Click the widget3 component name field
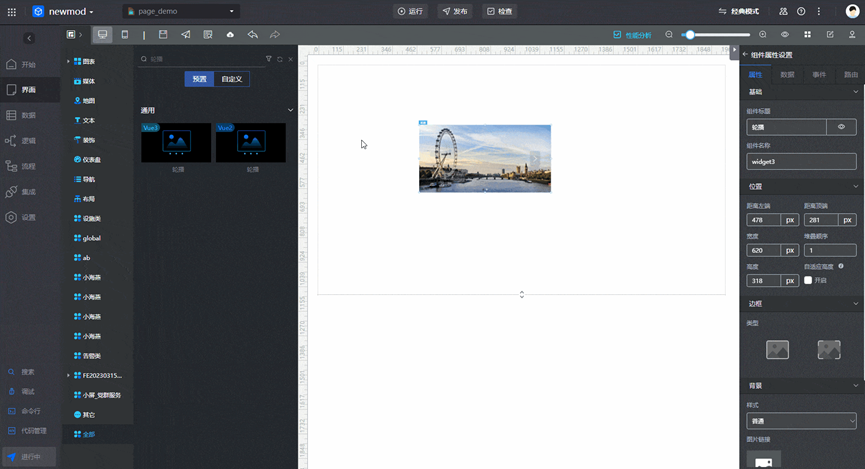865x469 pixels. [x=802, y=162]
